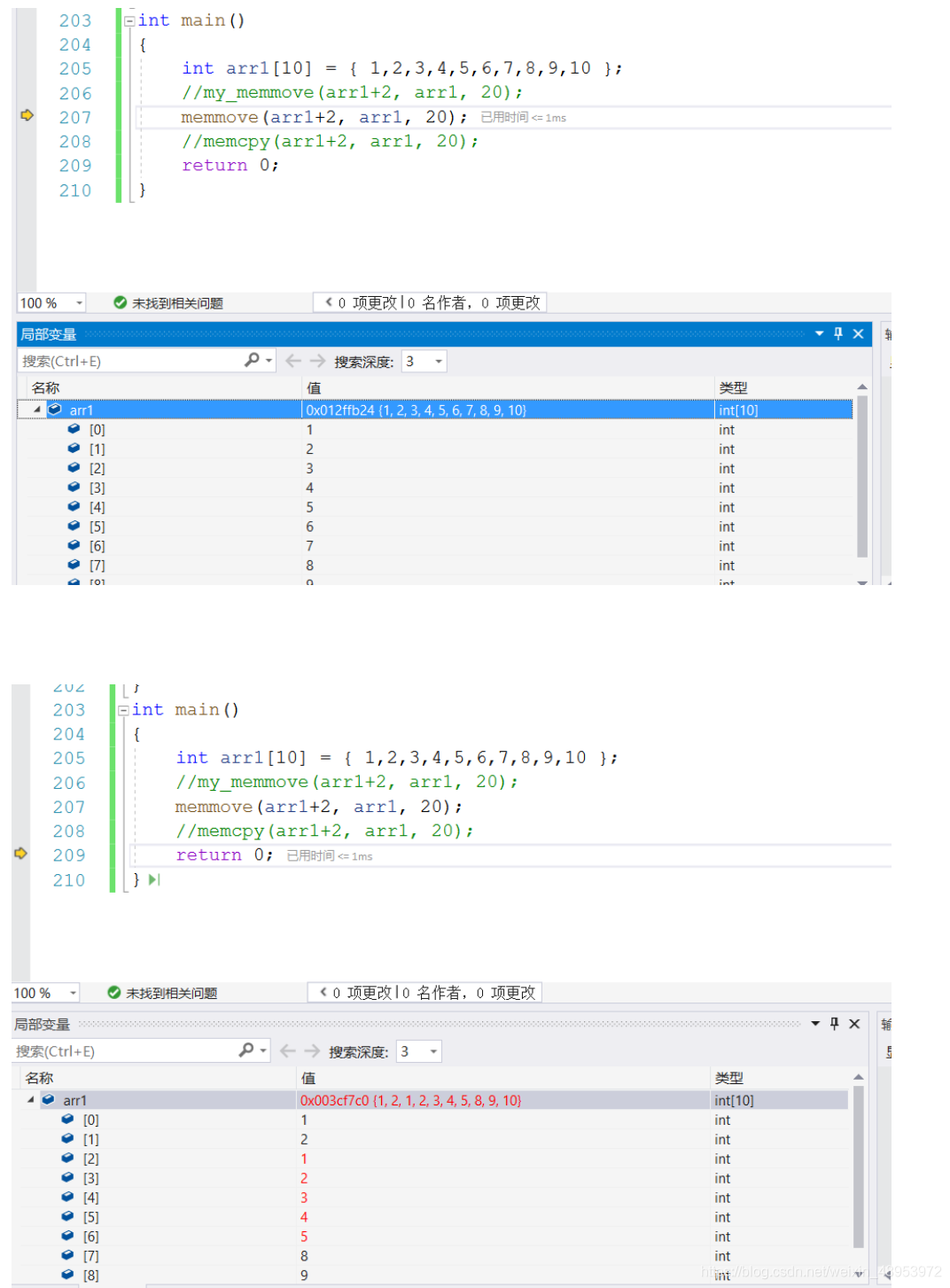This screenshot has width=950, height=1288.
Task: Select element [3] row in top Locals panel
Action: (435, 488)
